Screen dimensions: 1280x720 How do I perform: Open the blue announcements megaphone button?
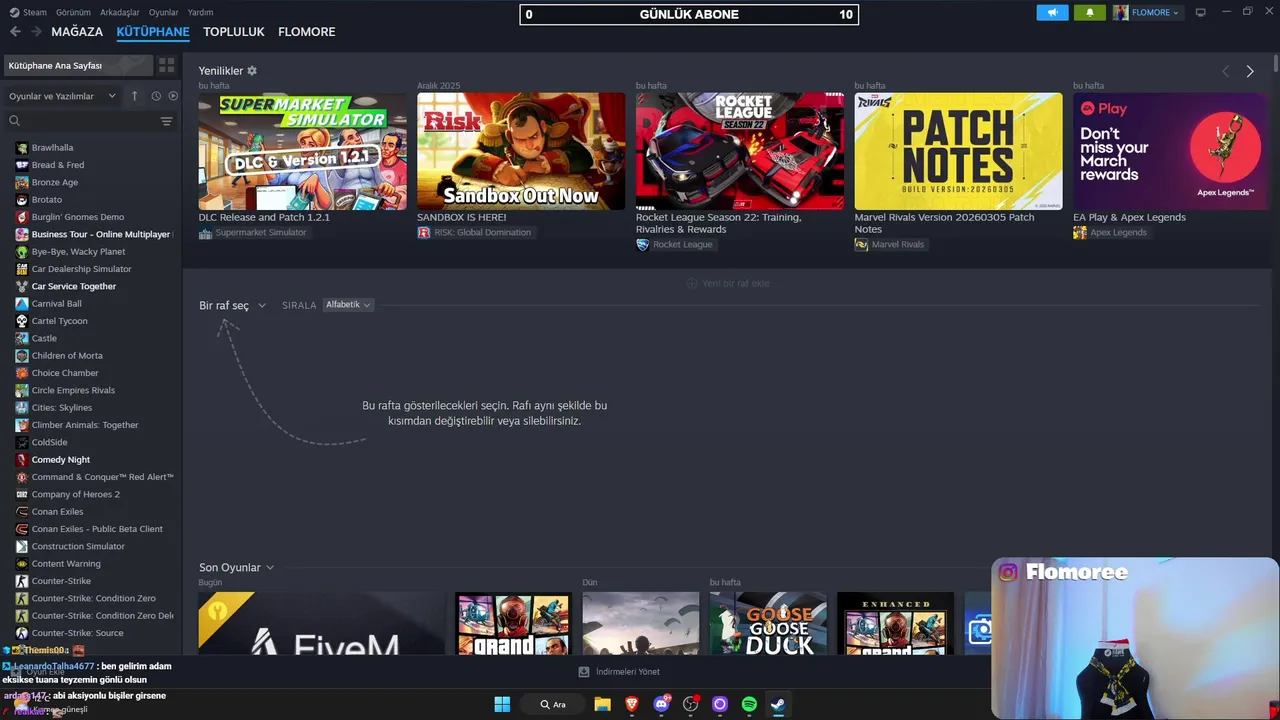[1052, 12]
